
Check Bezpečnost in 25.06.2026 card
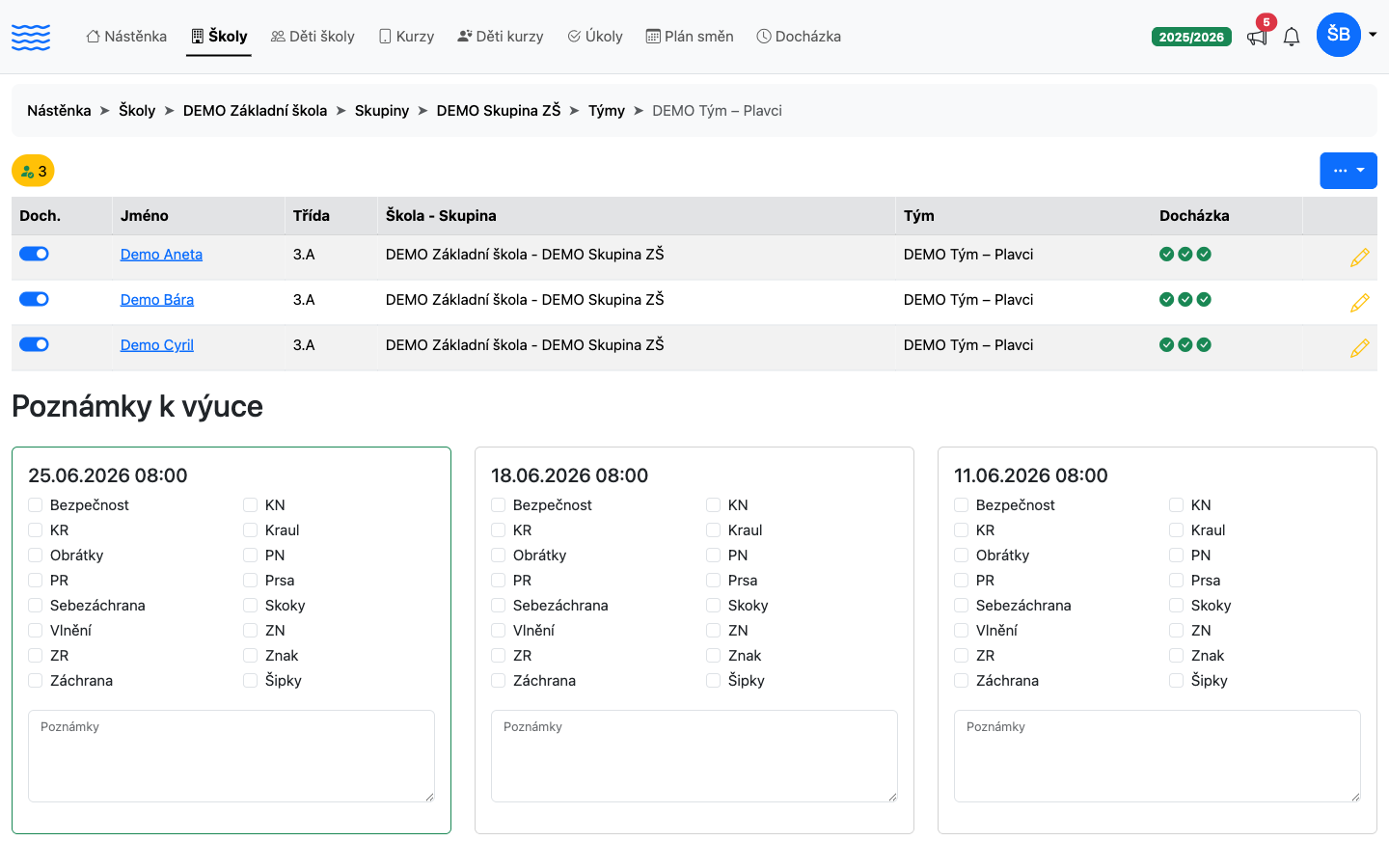click(x=36, y=504)
